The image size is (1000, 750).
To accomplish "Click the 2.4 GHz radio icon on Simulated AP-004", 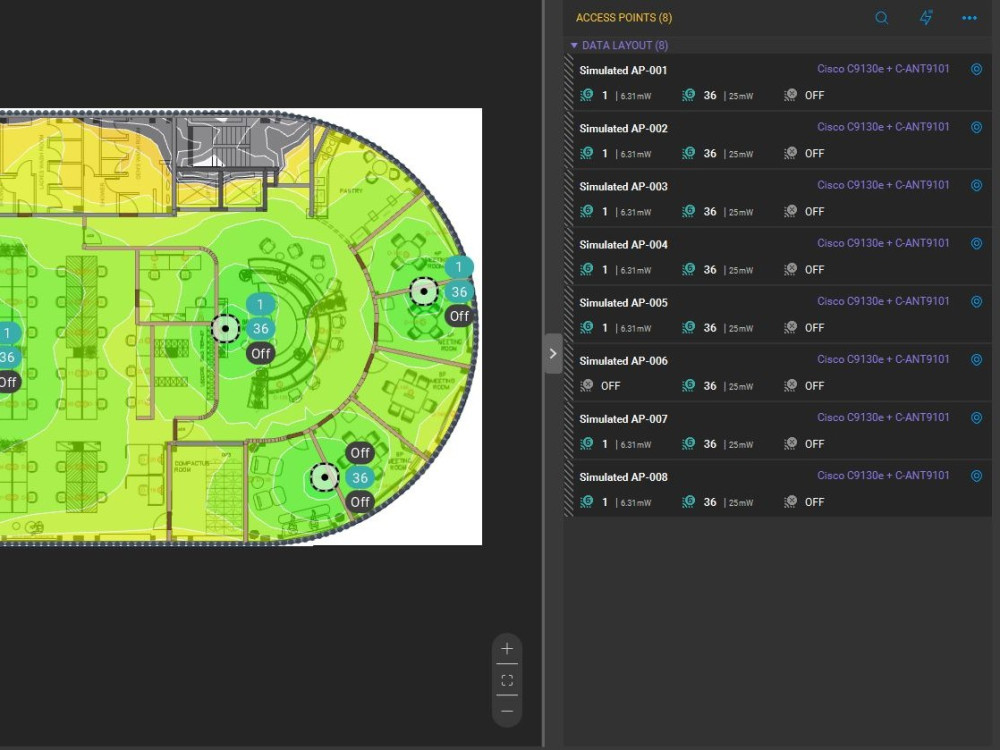I will click(588, 269).
